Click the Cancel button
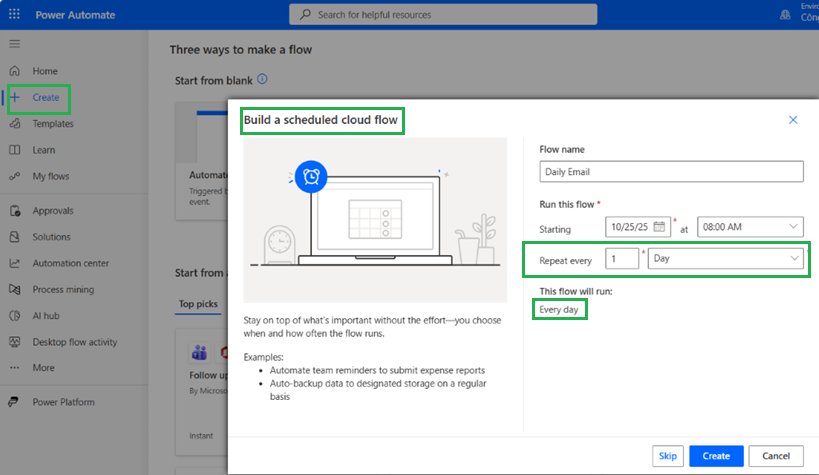 pos(776,456)
